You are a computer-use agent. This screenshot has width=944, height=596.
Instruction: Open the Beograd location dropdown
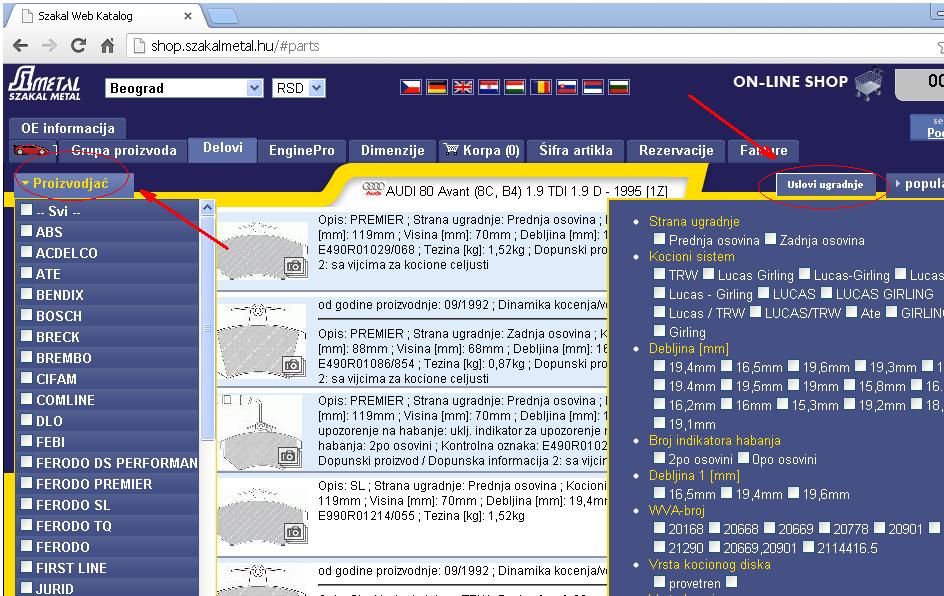tap(184, 88)
